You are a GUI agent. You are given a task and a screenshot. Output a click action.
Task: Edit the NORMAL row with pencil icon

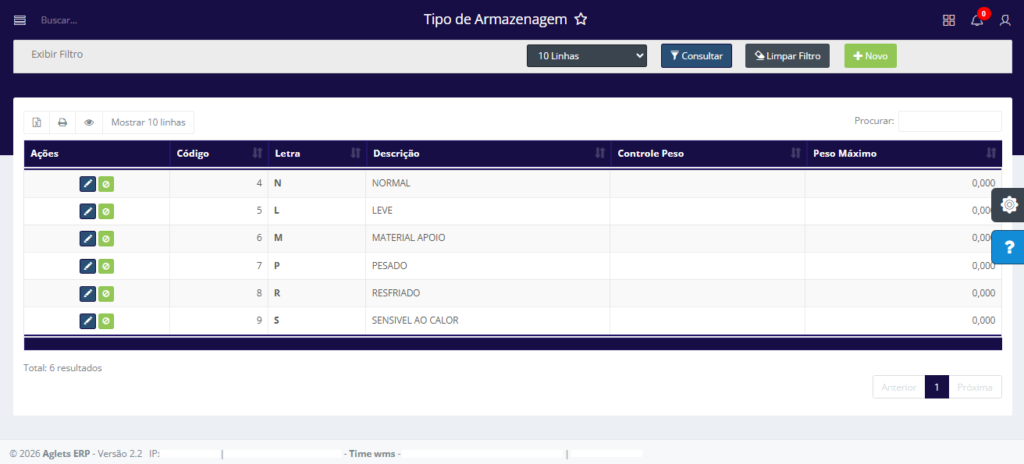pos(87,183)
